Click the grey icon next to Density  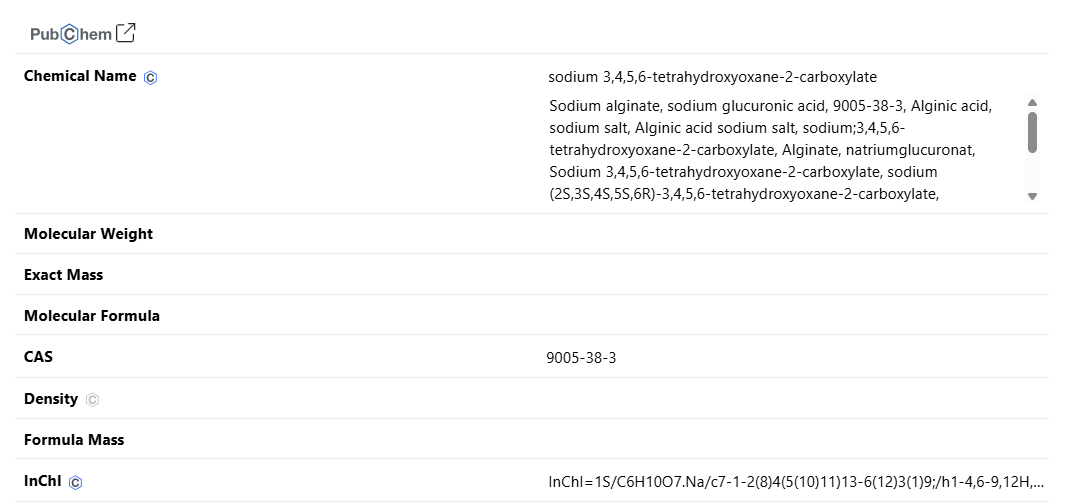(x=92, y=400)
